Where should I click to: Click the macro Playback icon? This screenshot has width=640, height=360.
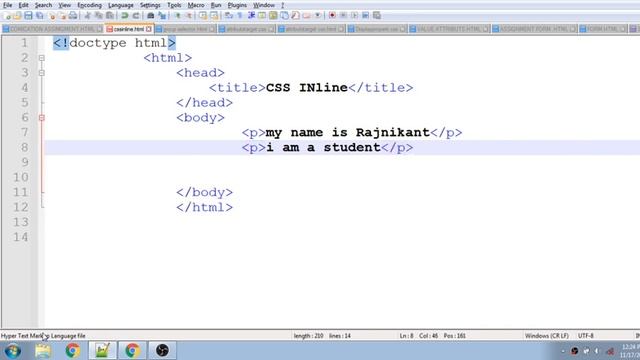[x=354, y=16]
